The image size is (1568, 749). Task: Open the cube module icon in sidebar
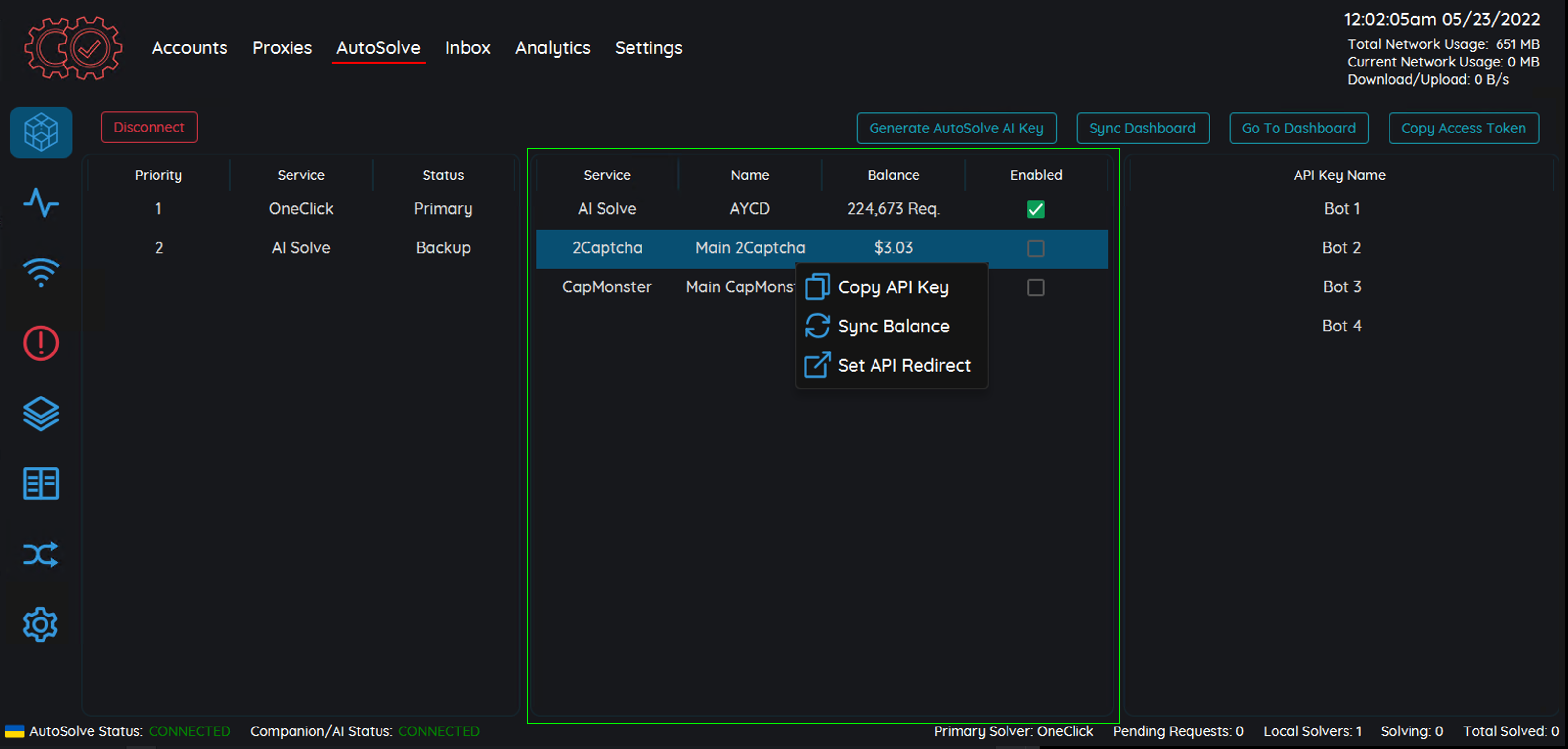point(41,132)
